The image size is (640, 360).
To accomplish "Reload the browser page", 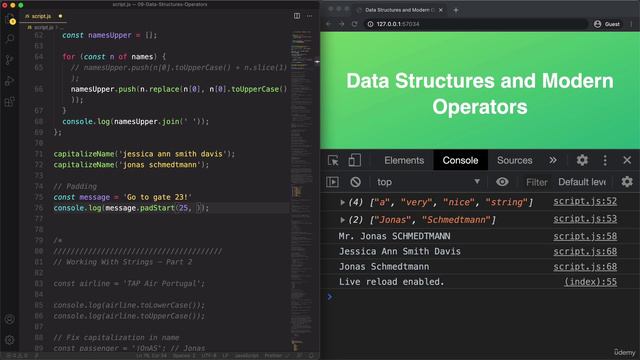I will (354, 24).
